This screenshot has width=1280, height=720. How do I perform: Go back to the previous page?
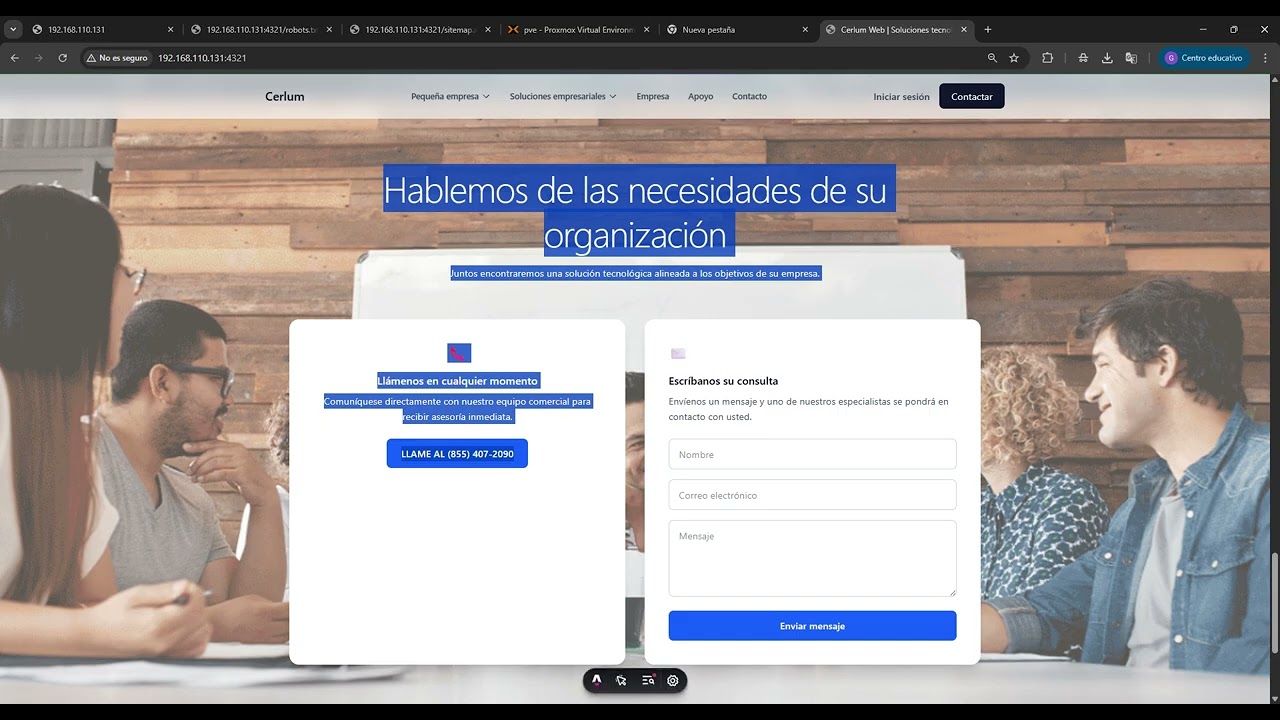point(15,58)
